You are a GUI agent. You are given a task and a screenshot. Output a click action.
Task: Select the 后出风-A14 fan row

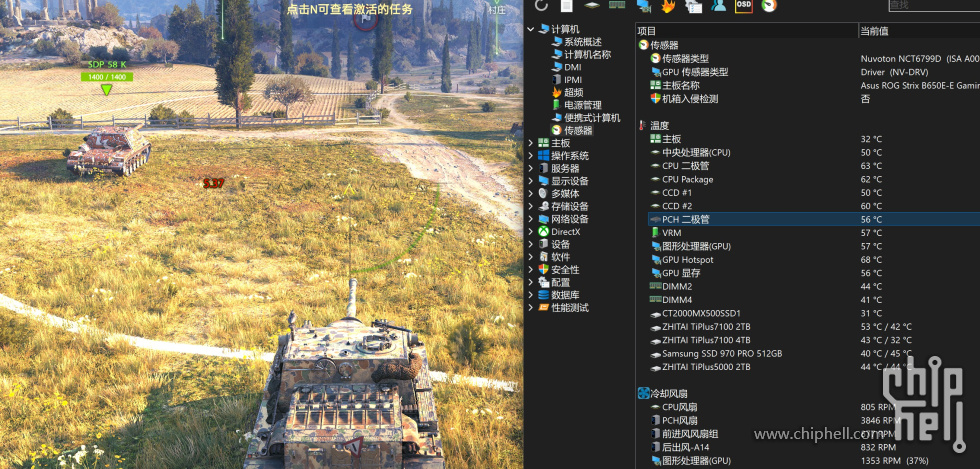[x=814, y=447]
